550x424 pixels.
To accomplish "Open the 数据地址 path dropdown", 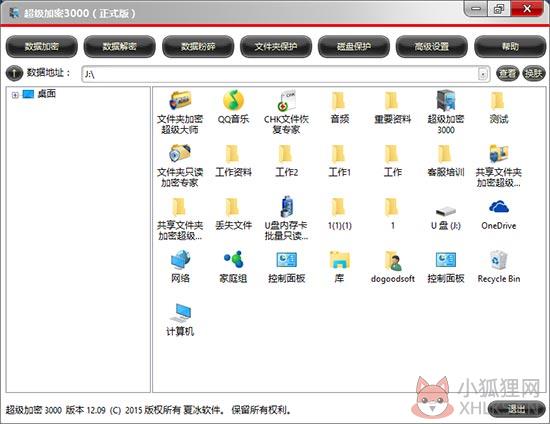I will point(483,74).
